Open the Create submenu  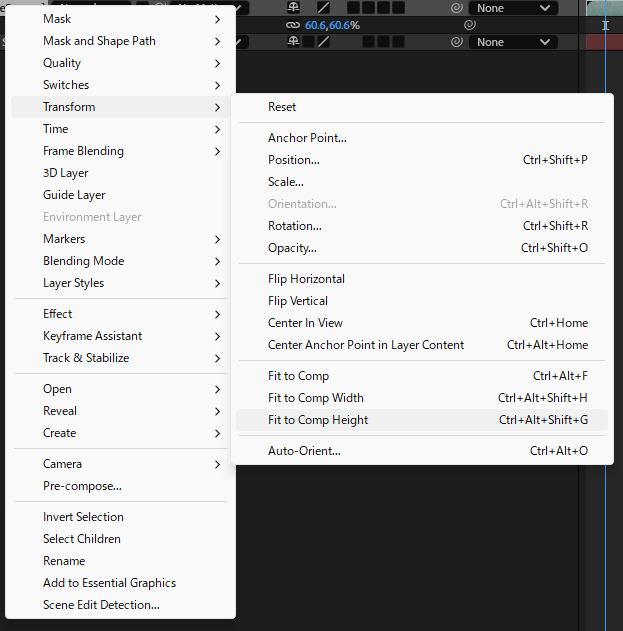point(120,433)
